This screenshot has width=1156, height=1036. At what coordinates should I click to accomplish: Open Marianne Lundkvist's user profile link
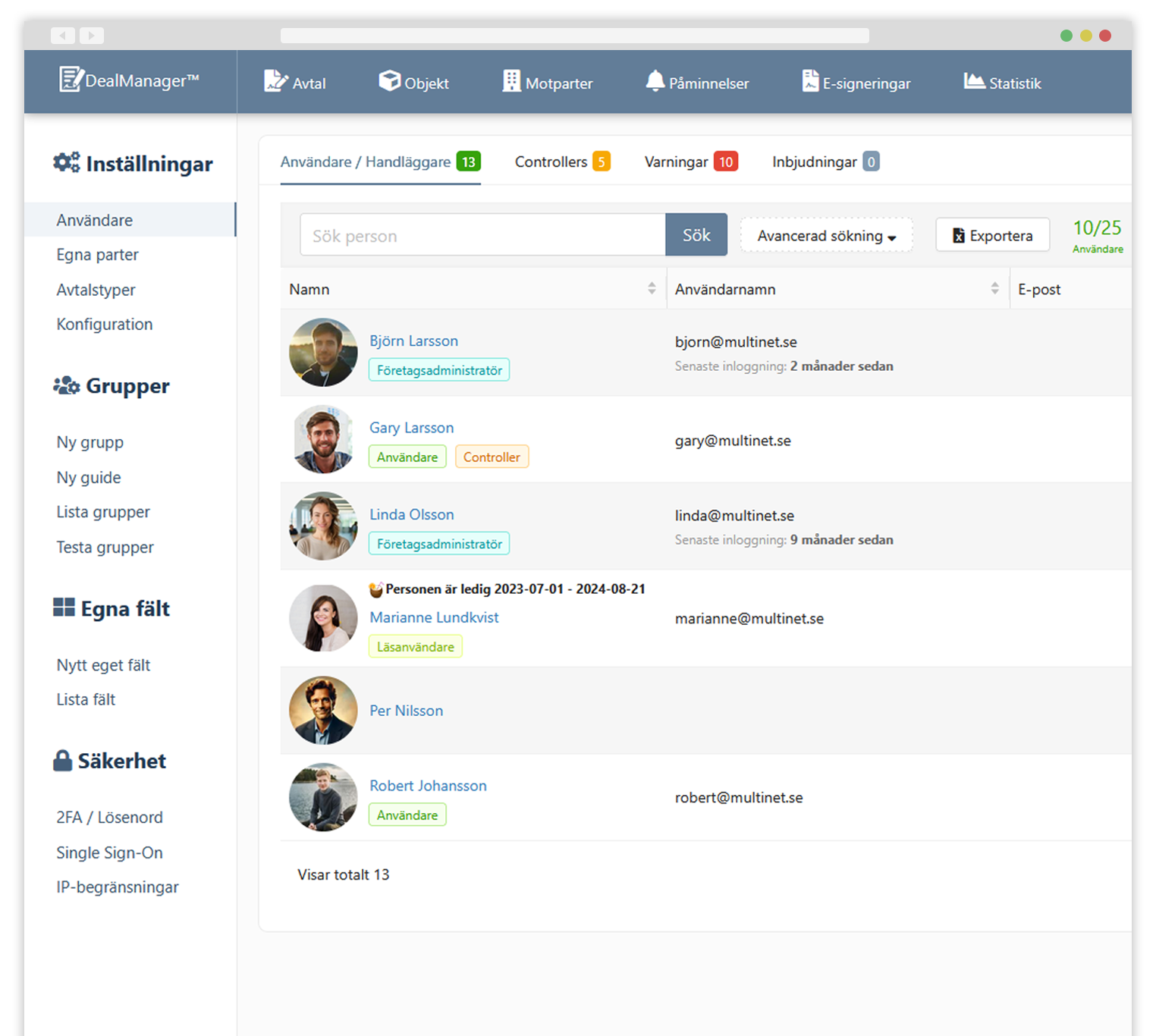[434, 617]
